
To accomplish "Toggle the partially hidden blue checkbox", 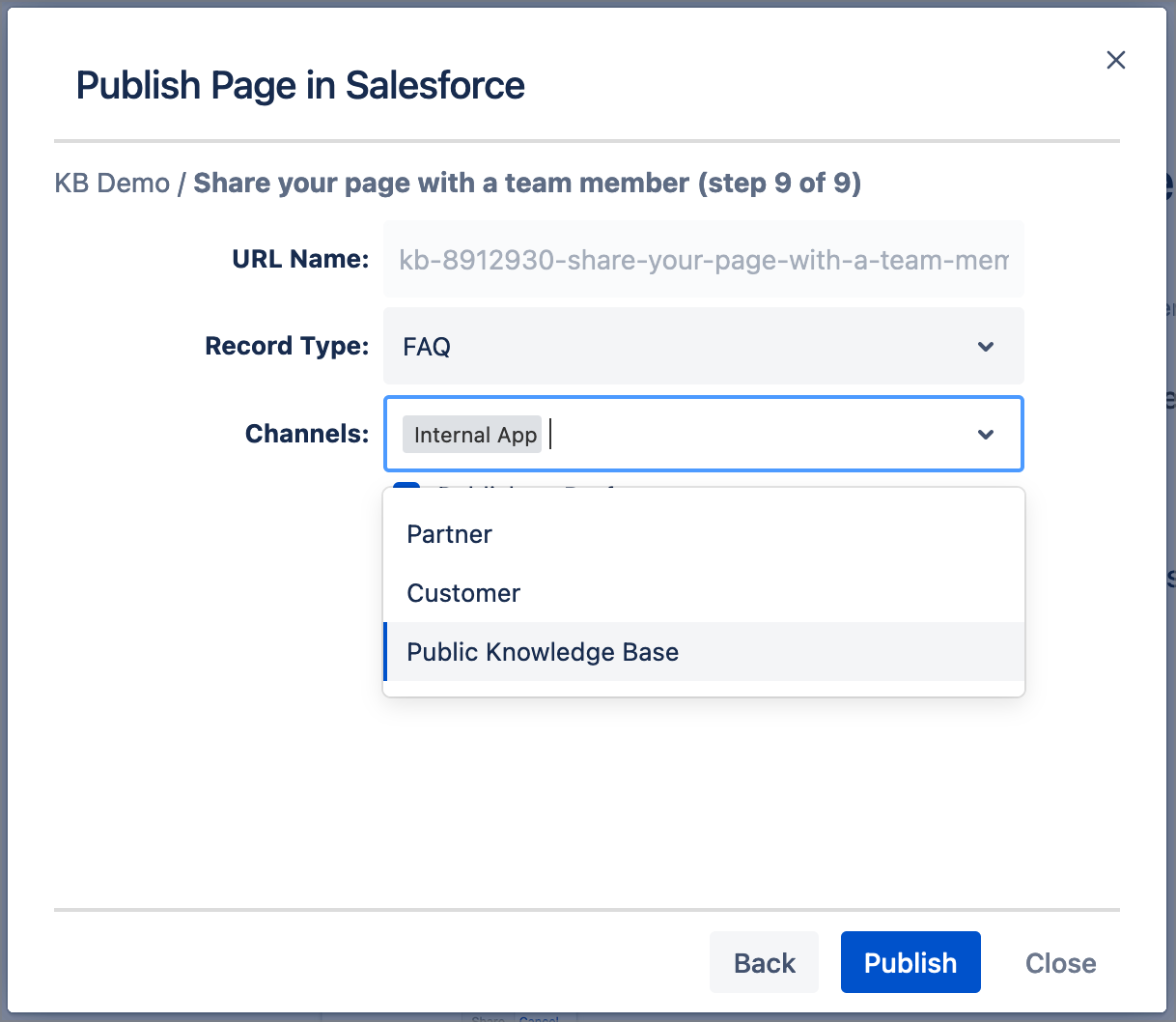I will click(x=406, y=486).
